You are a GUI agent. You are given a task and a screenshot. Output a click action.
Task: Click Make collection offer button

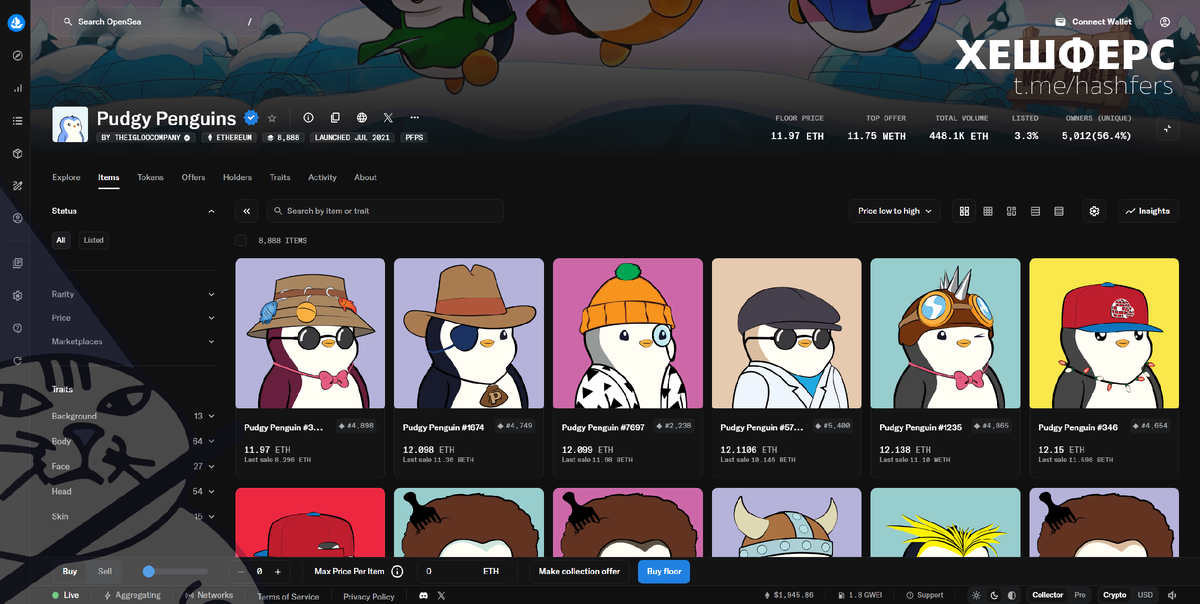(x=580, y=571)
